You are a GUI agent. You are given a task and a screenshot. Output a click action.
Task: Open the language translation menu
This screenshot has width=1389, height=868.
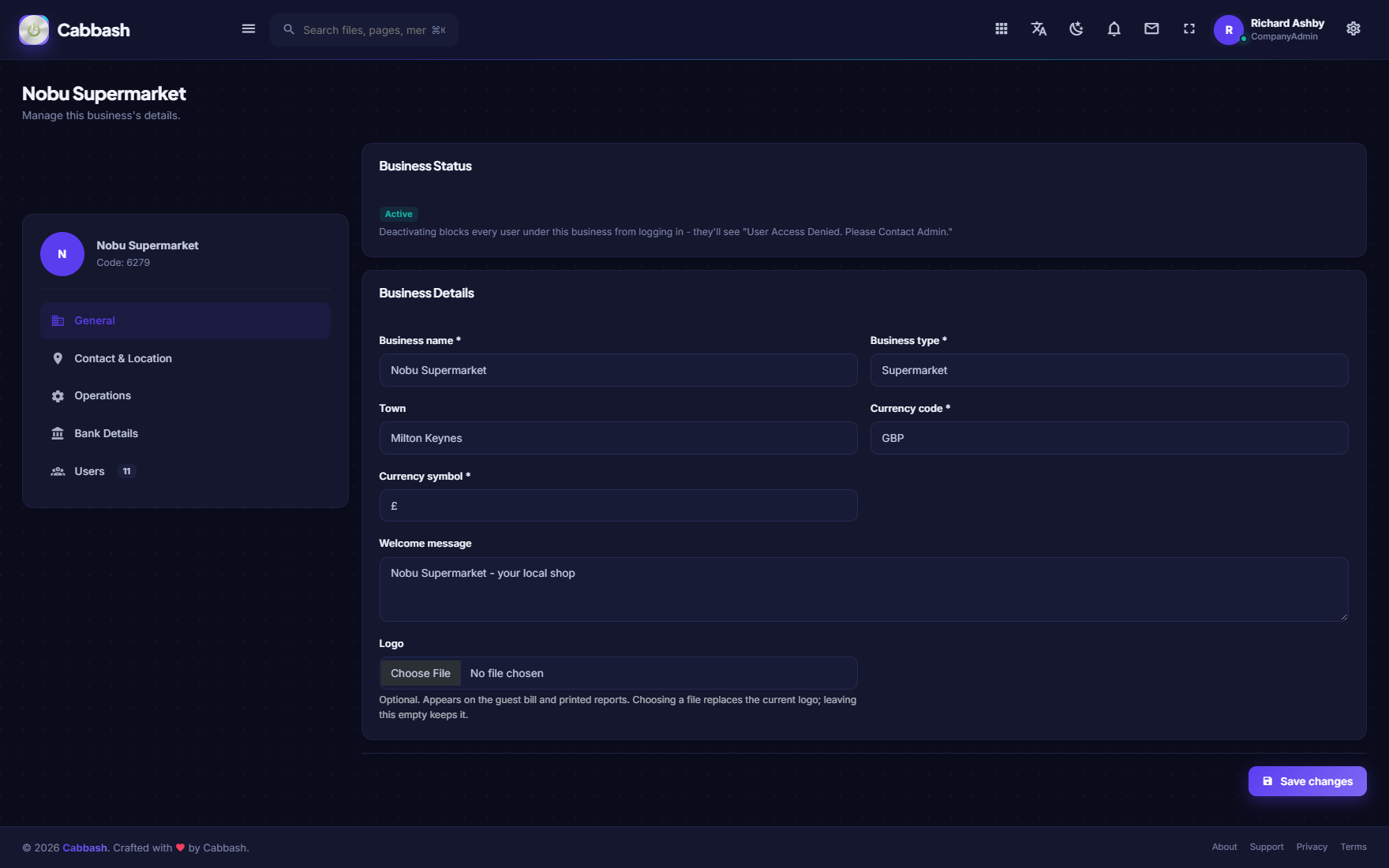1039,29
